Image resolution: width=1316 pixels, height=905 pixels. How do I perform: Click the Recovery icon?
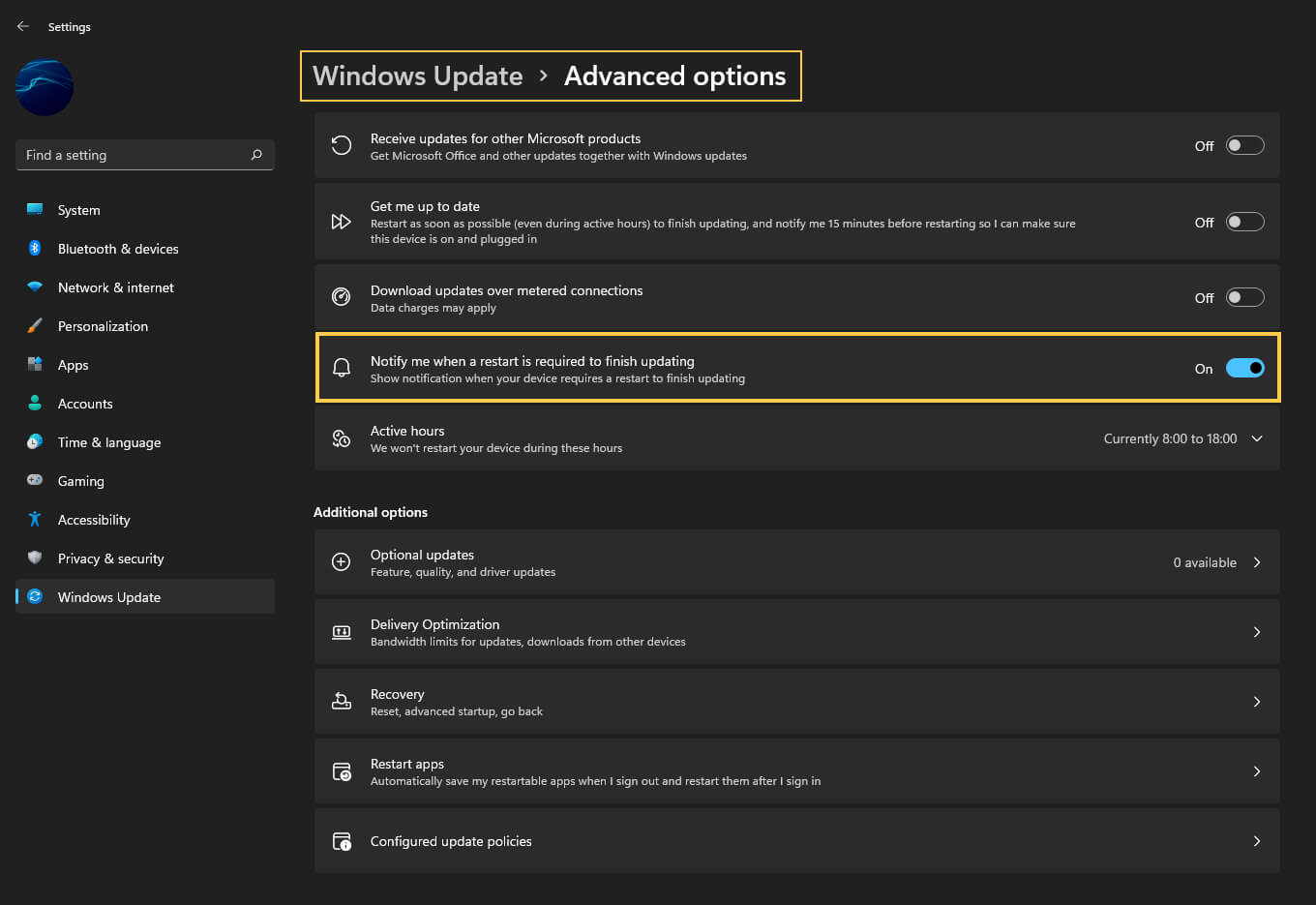[342, 702]
